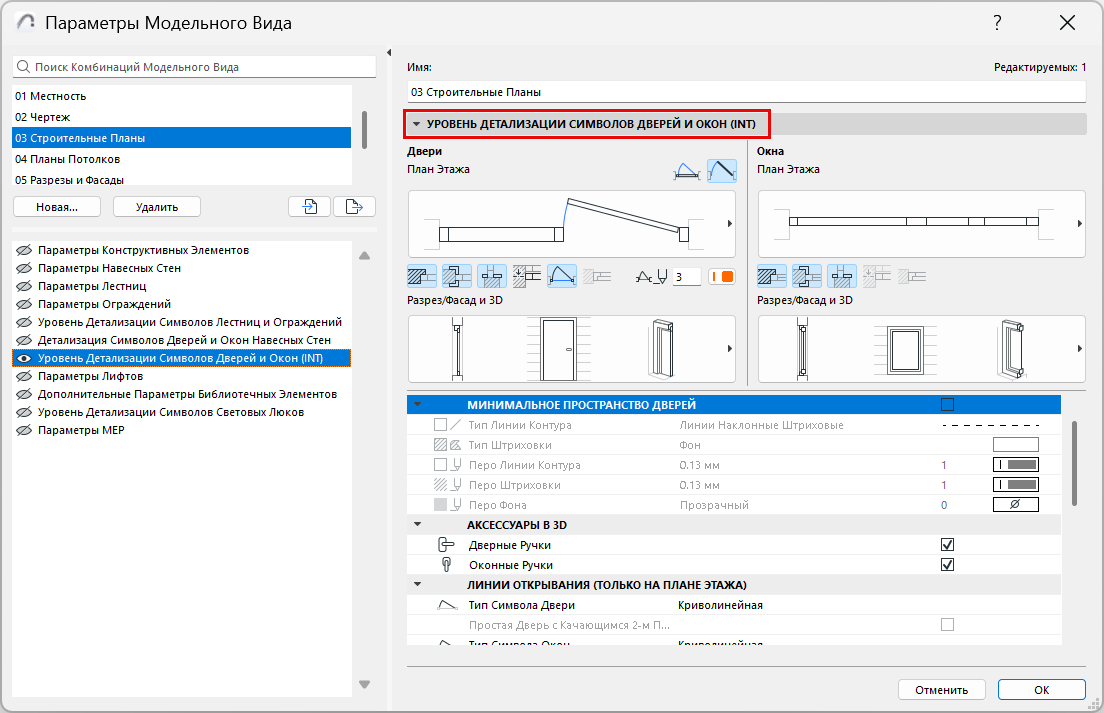Open window Разрез/Фасад и 3D detail flyout
1104x713 pixels.
(1079, 348)
